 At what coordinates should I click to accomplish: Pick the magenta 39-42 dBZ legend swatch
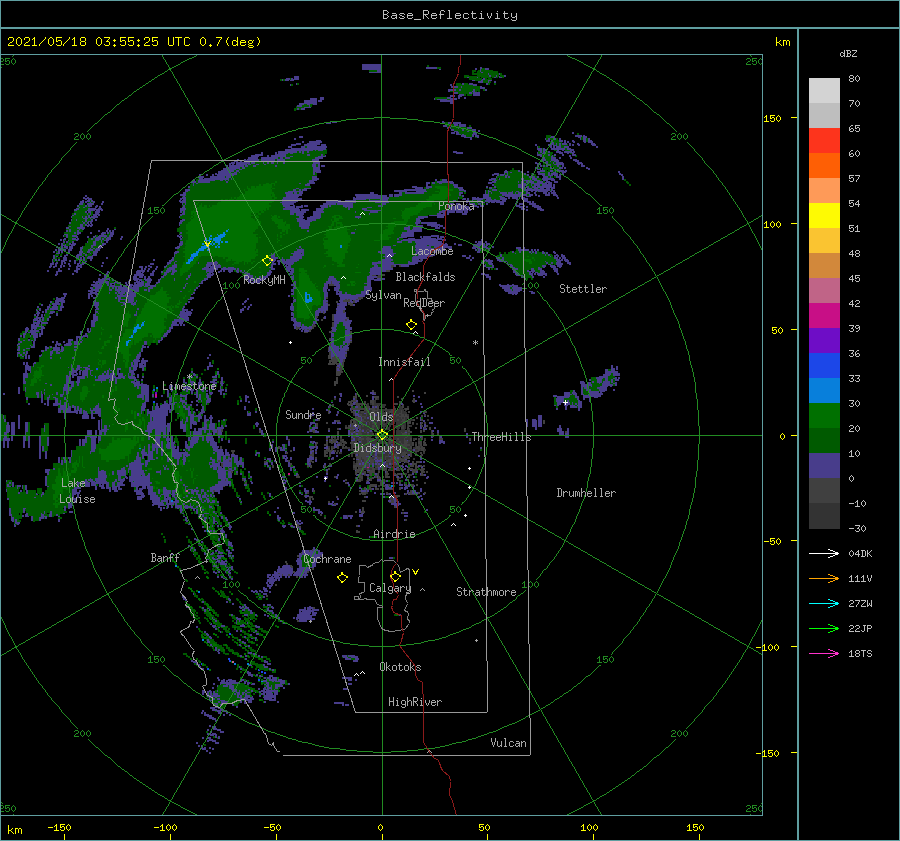(824, 316)
